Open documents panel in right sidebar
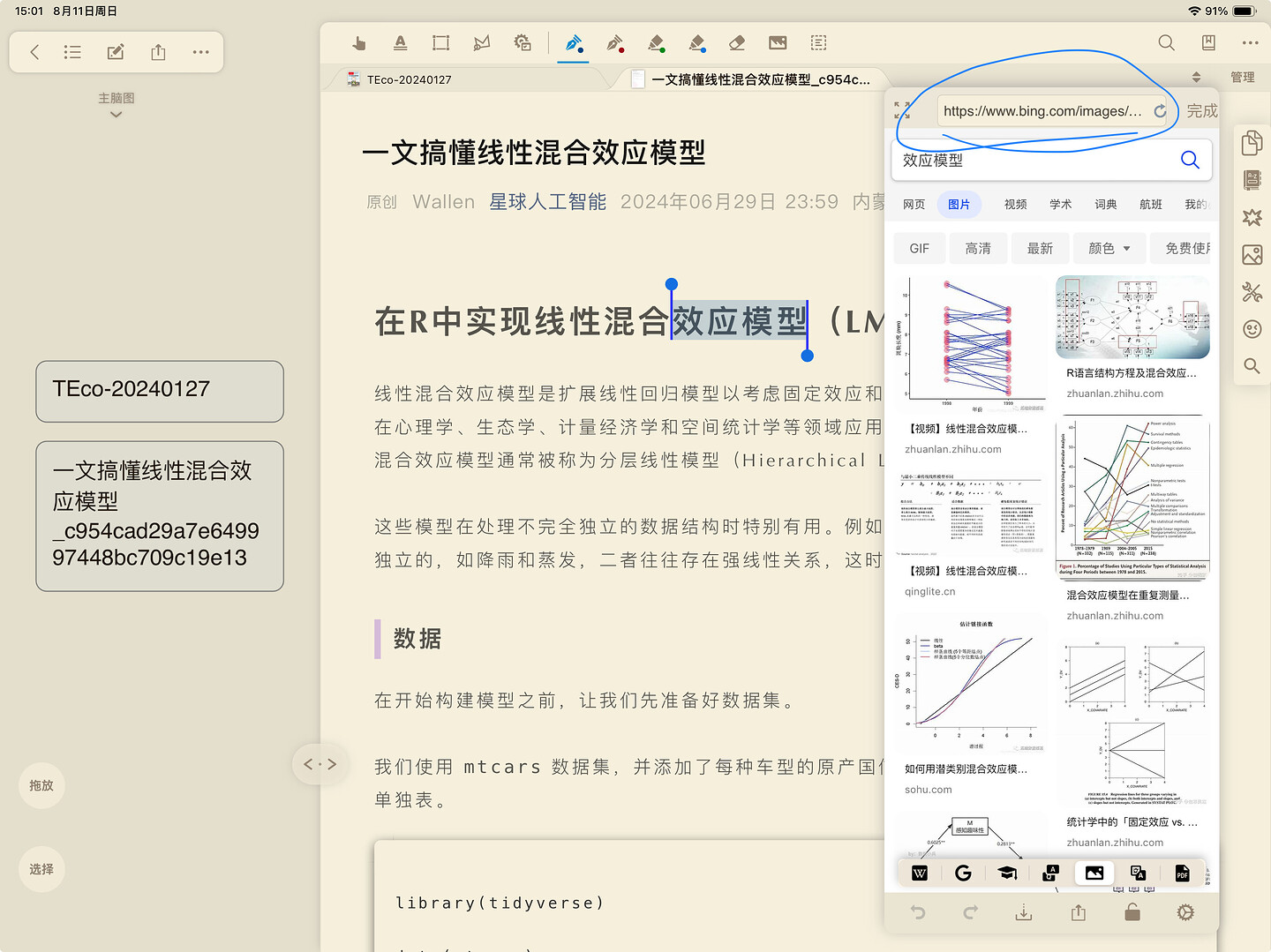 (1252, 142)
